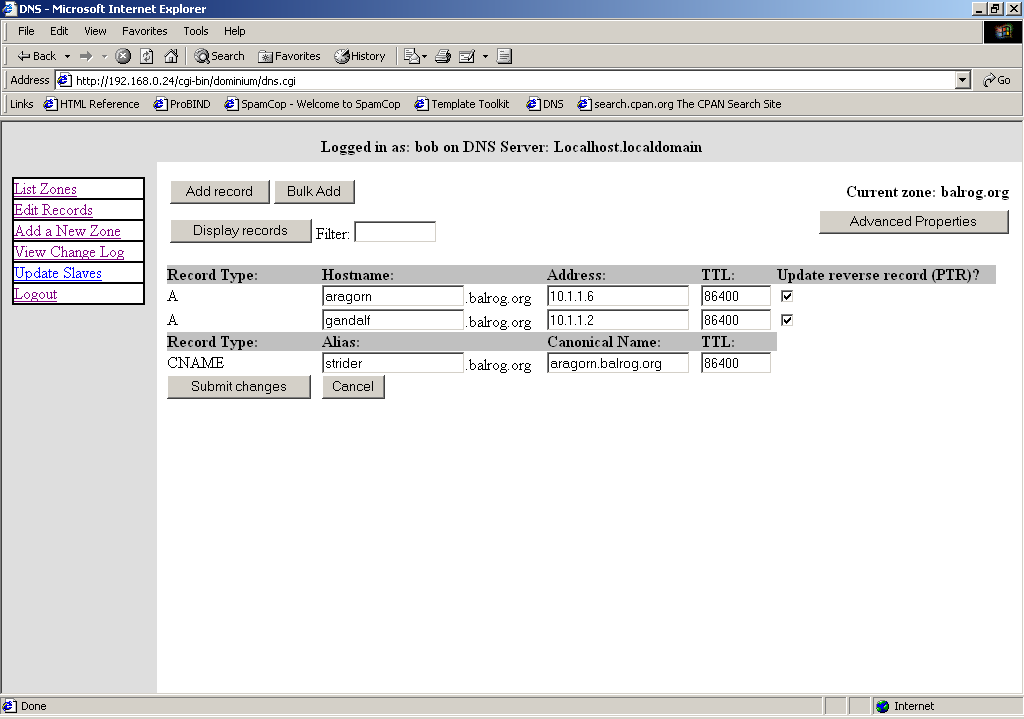Click the Refresh page icon
This screenshot has width=1024, height=719.
147,56
